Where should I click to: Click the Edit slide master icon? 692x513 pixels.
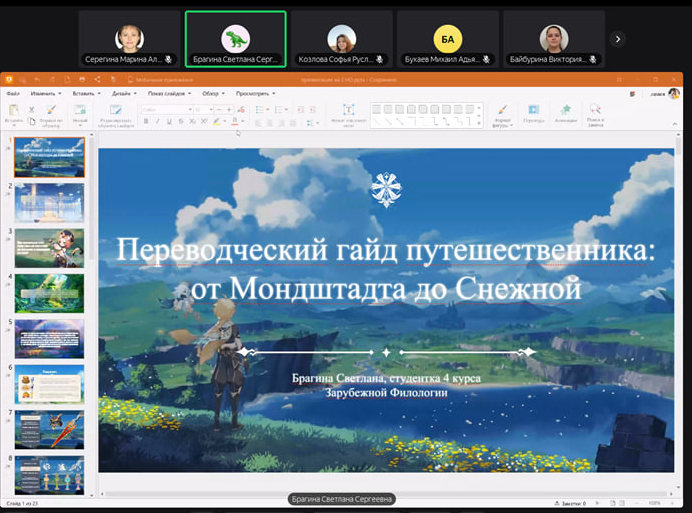[x=116, y=110]
